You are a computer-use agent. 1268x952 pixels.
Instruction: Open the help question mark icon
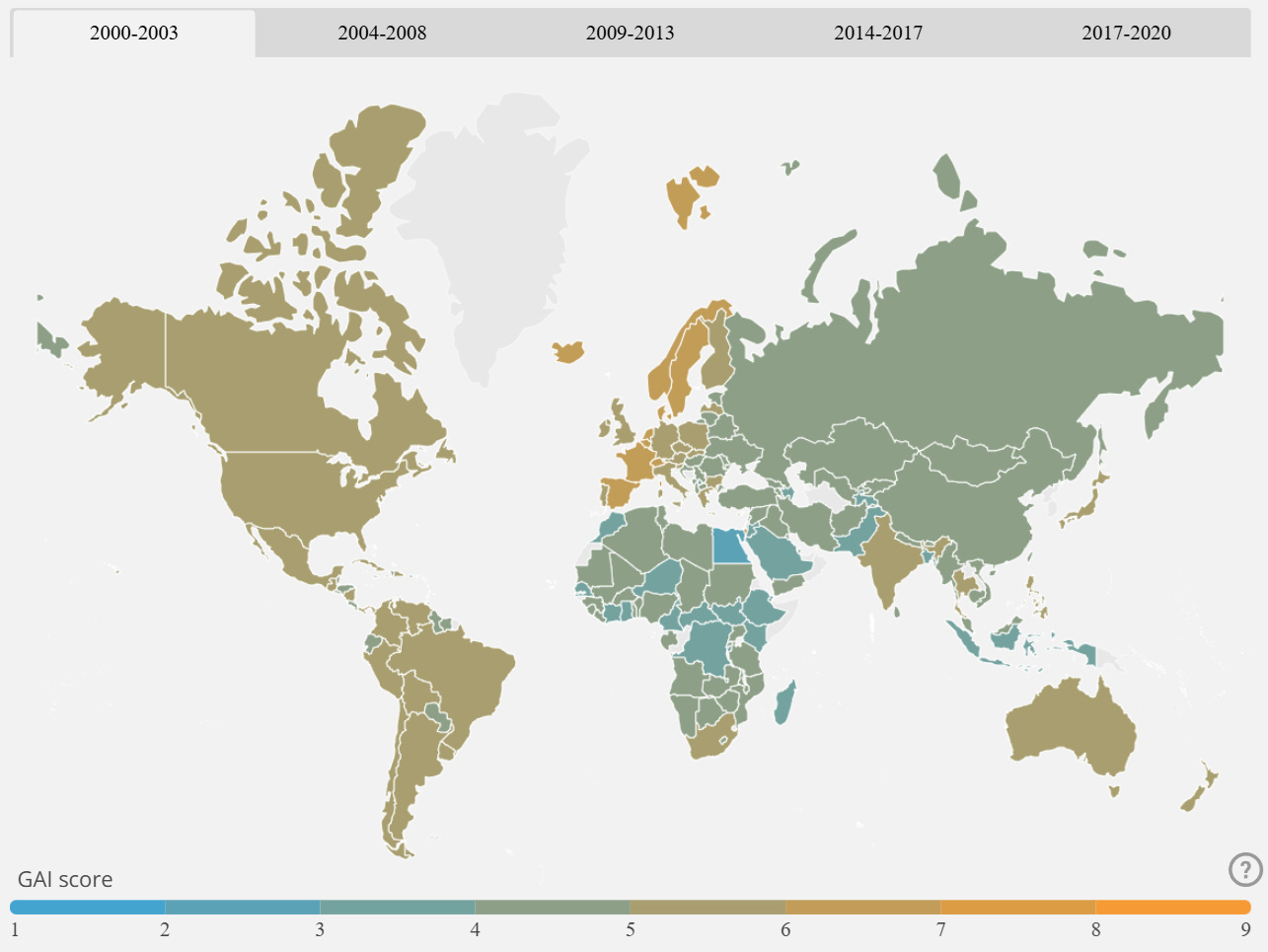pyautogui.click(x=1245, y=870)
